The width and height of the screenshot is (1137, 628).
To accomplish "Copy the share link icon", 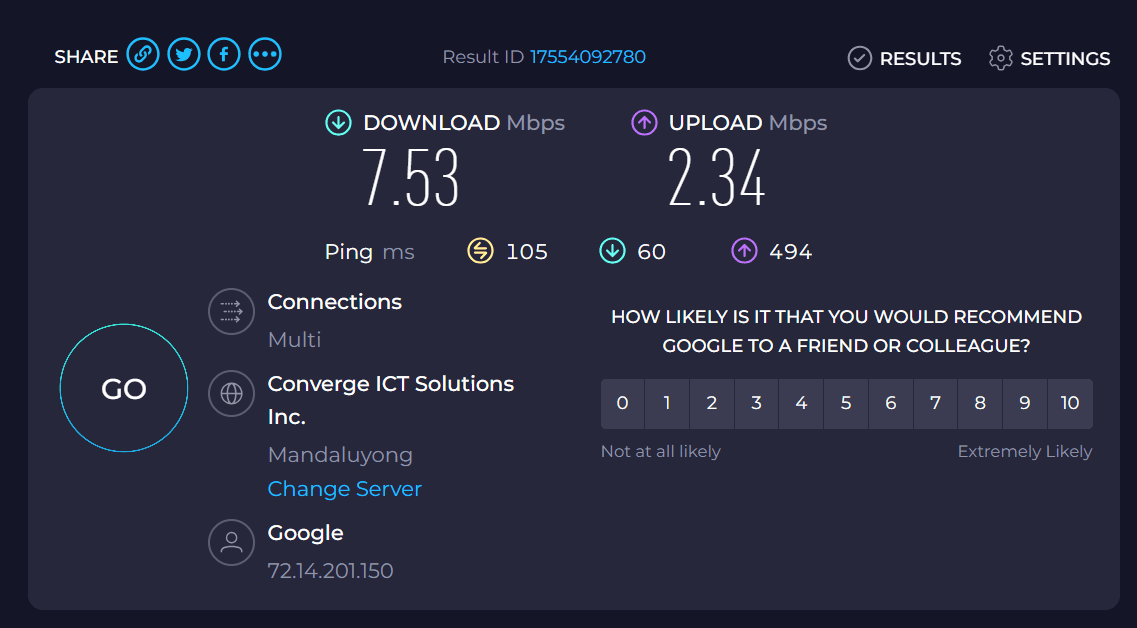I will (143, 54).
